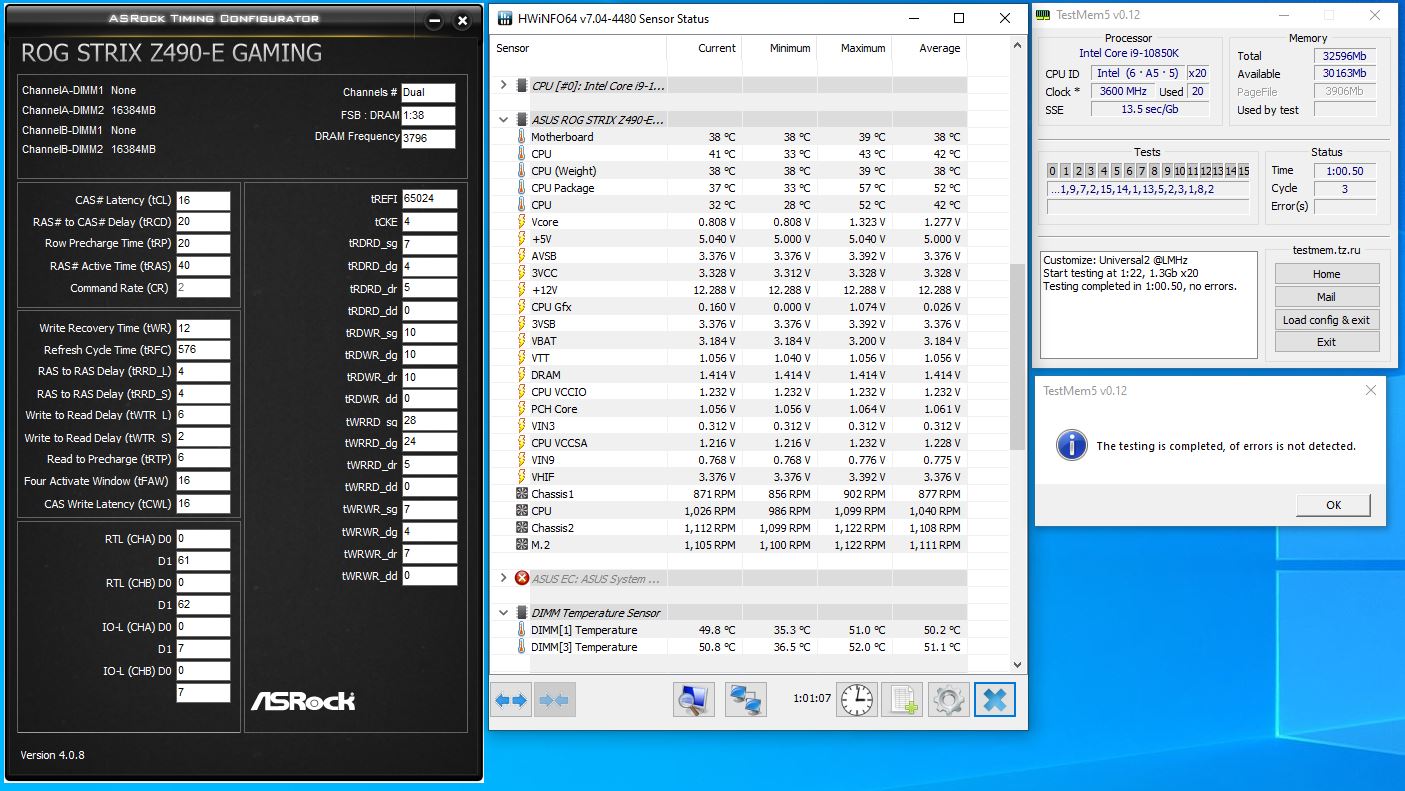Image resolution: width=1405 pixels, height=791 pixels.
Task: Click the logging sheet icon with green plus
Action: point(903,700)
